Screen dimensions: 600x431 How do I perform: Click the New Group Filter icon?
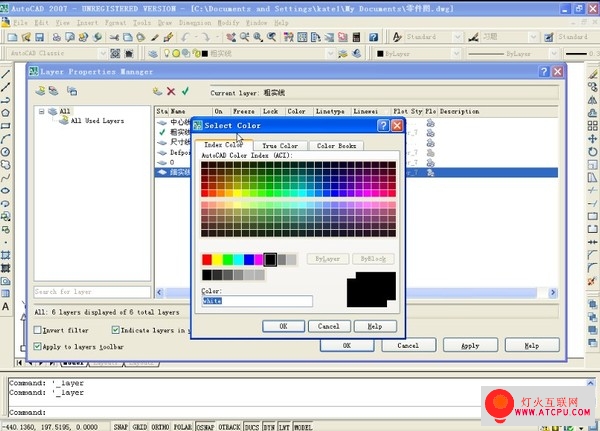(x=54, y=91)
